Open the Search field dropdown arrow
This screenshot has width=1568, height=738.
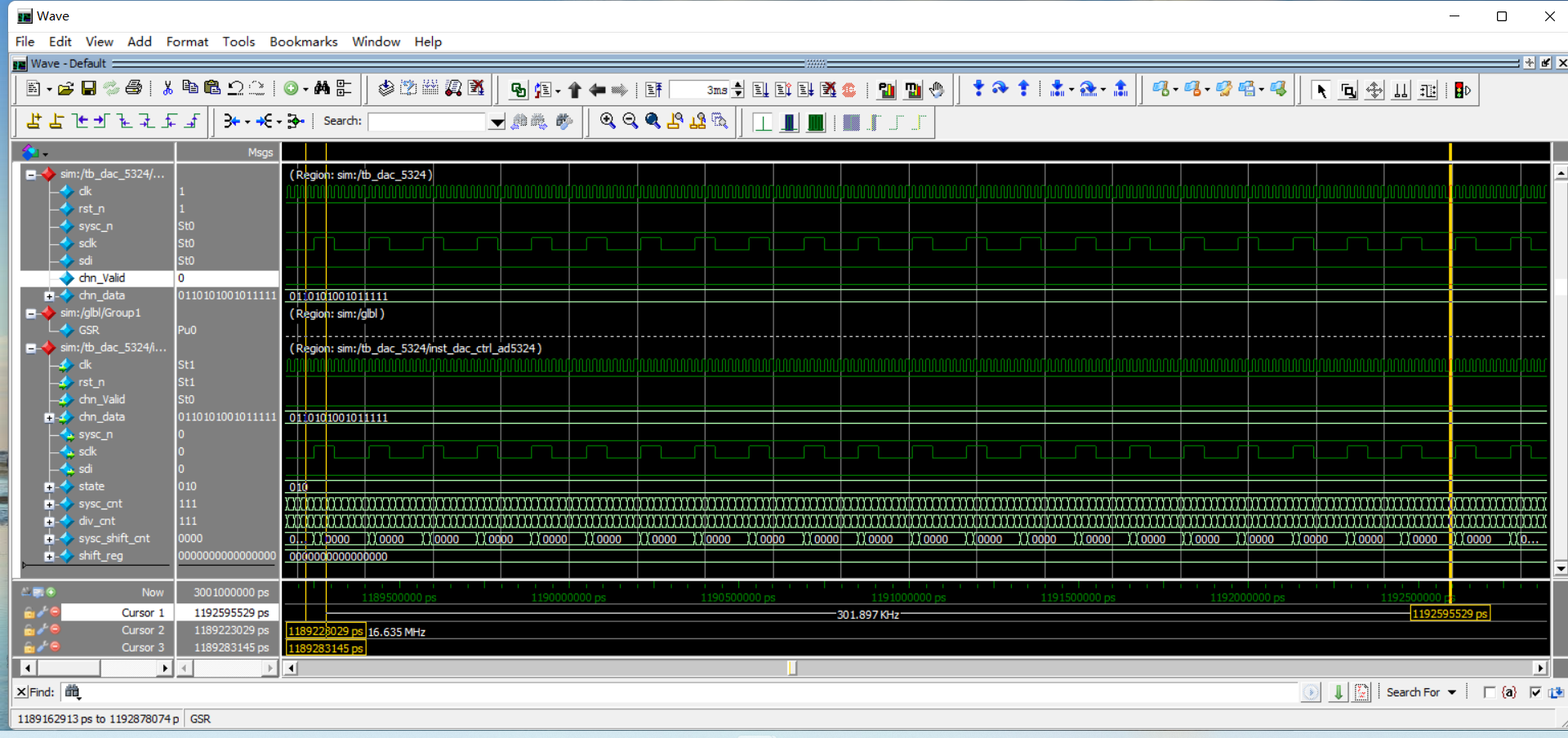(x=497, y=122)
